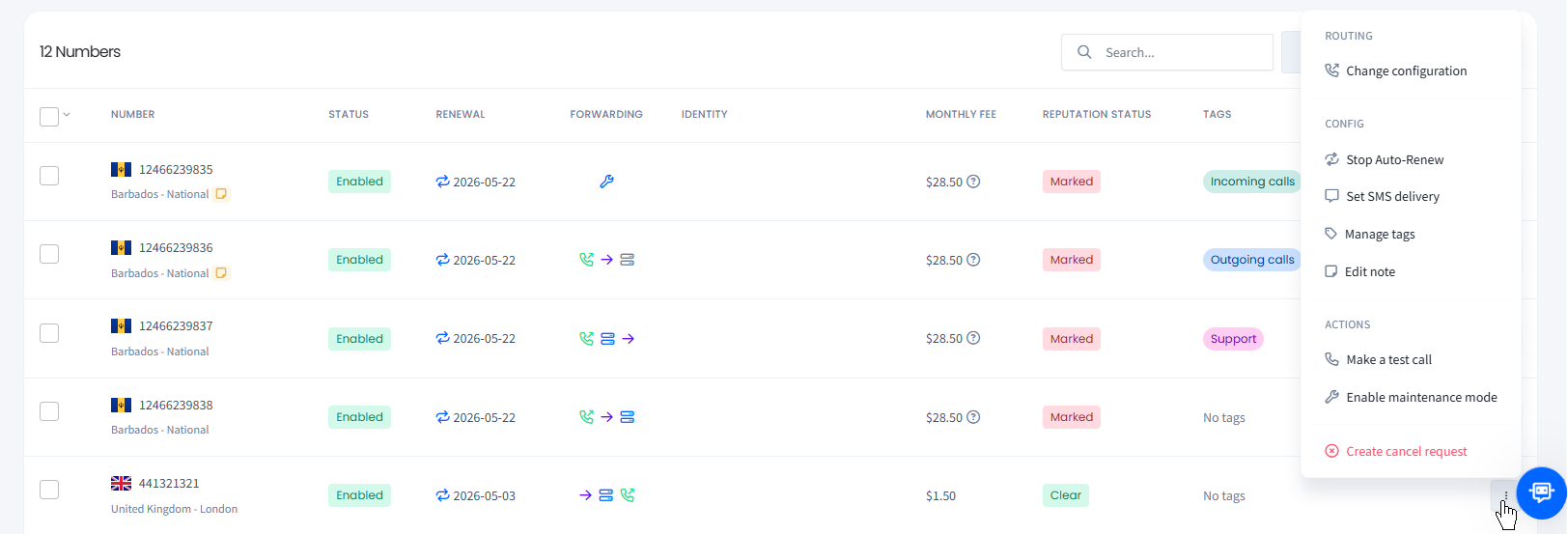
Task: Click the Enabled status for 12466239836
Action: [359, 260]
